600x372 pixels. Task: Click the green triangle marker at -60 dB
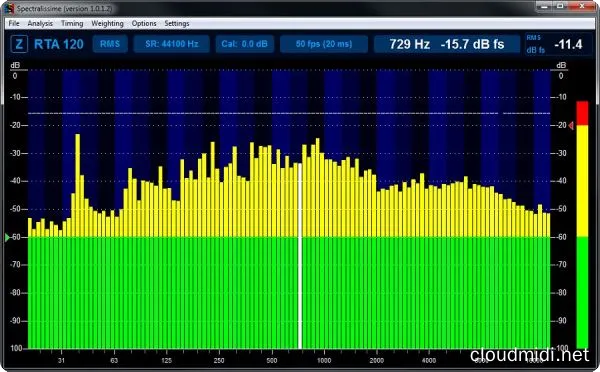(7, 238)
